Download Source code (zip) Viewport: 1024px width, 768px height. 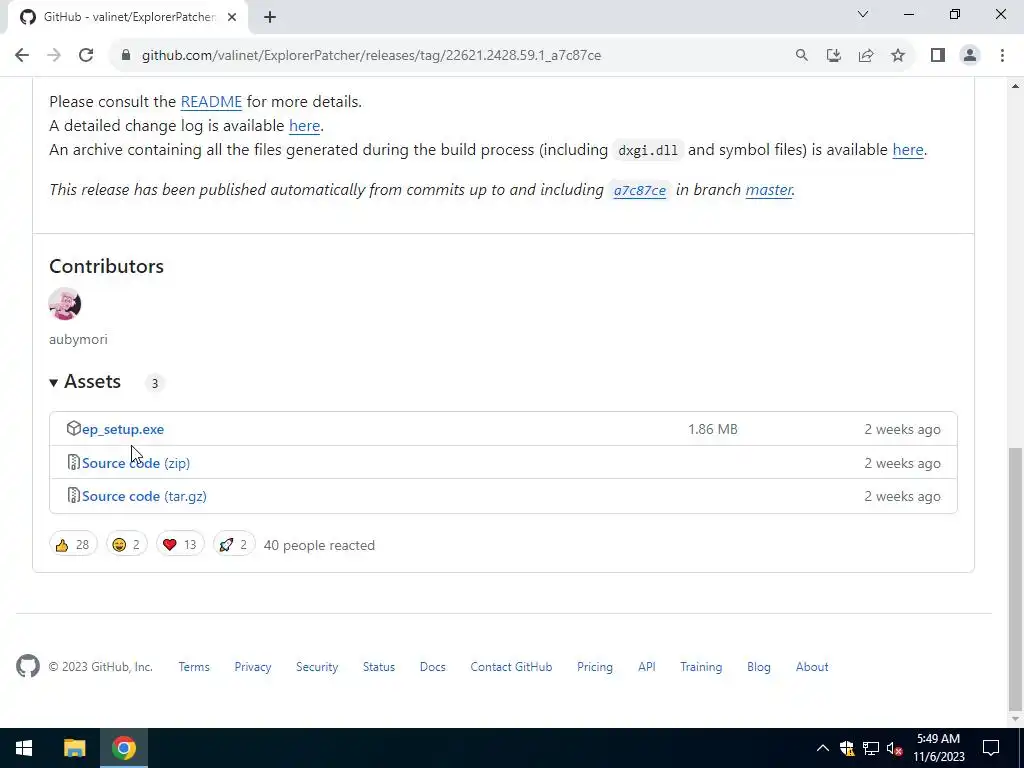click(136, 463)
